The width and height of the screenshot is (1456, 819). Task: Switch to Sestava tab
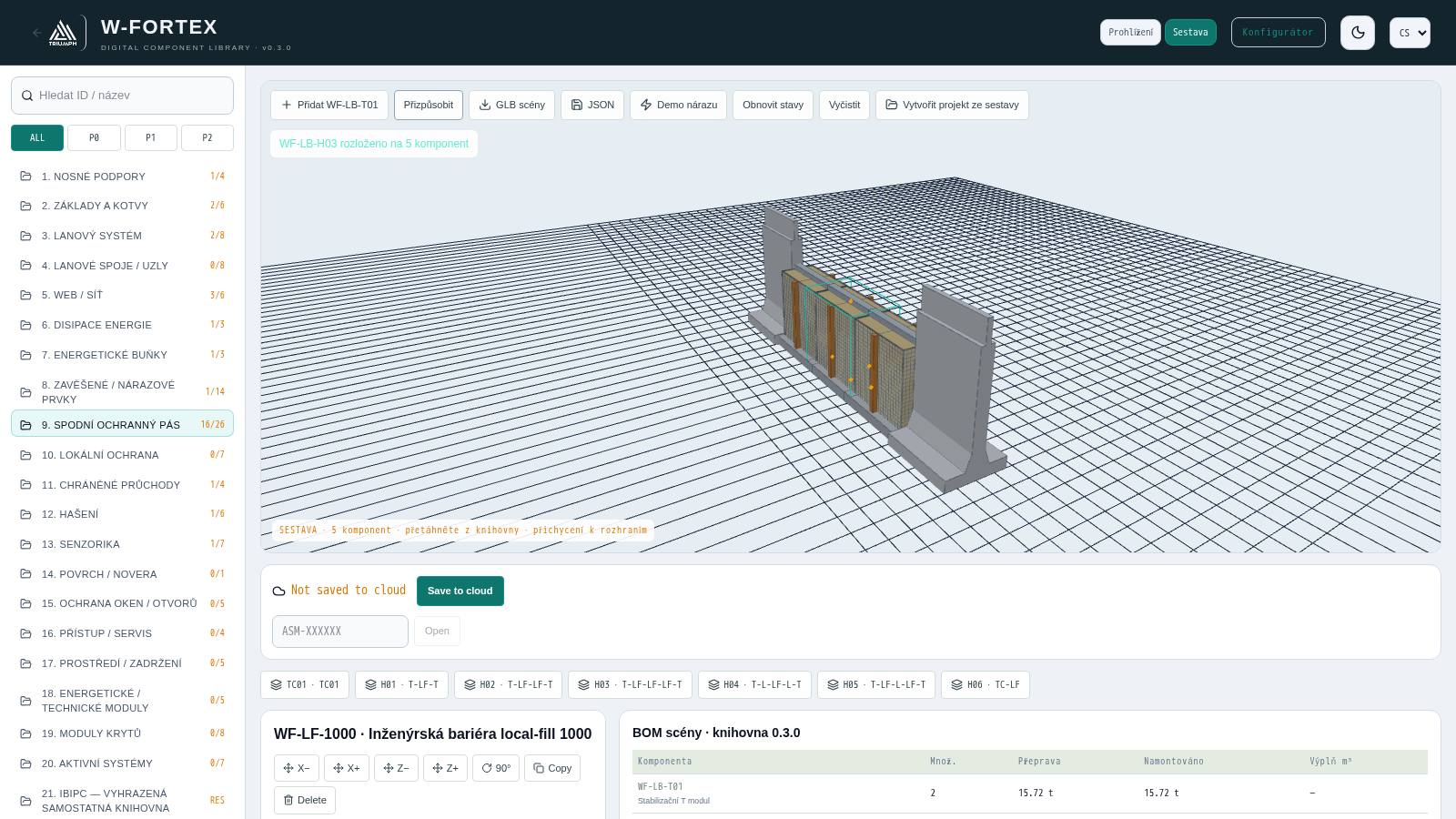tap(1190, 32)
